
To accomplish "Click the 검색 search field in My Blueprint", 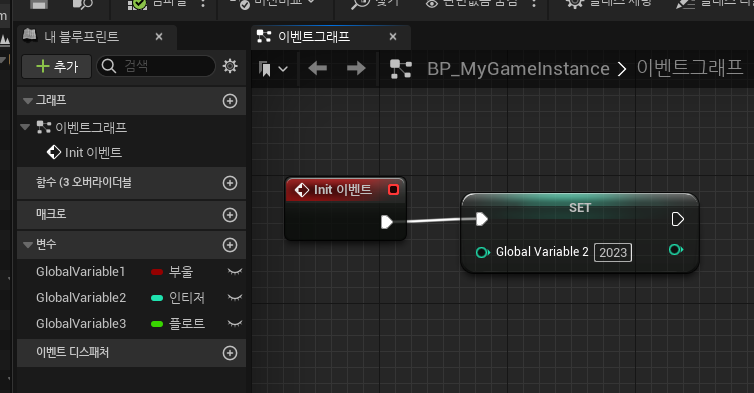I will coord(156,66).
